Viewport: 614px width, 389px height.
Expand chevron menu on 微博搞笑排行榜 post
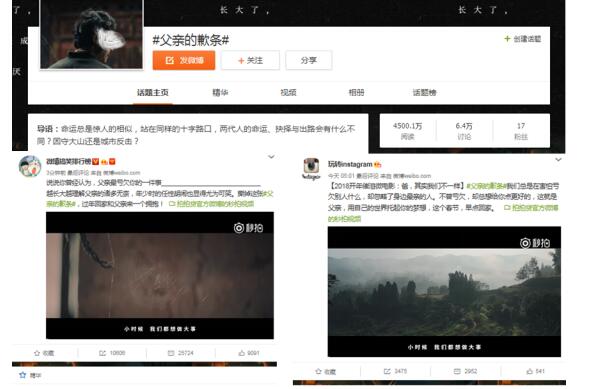click(271, 157)
